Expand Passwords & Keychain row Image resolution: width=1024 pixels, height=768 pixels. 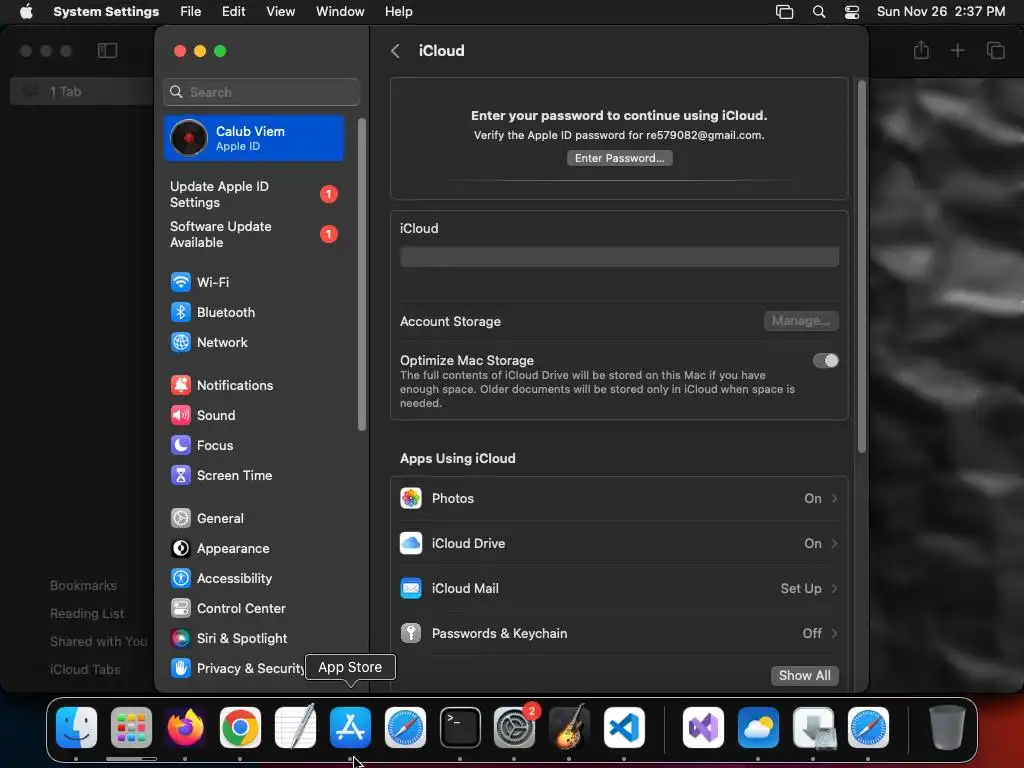click(619, 633)
